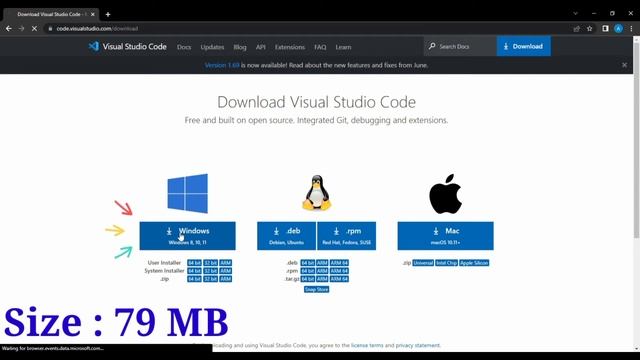
Task: Click the Windows logo image
Action: [x=187, y=193]
